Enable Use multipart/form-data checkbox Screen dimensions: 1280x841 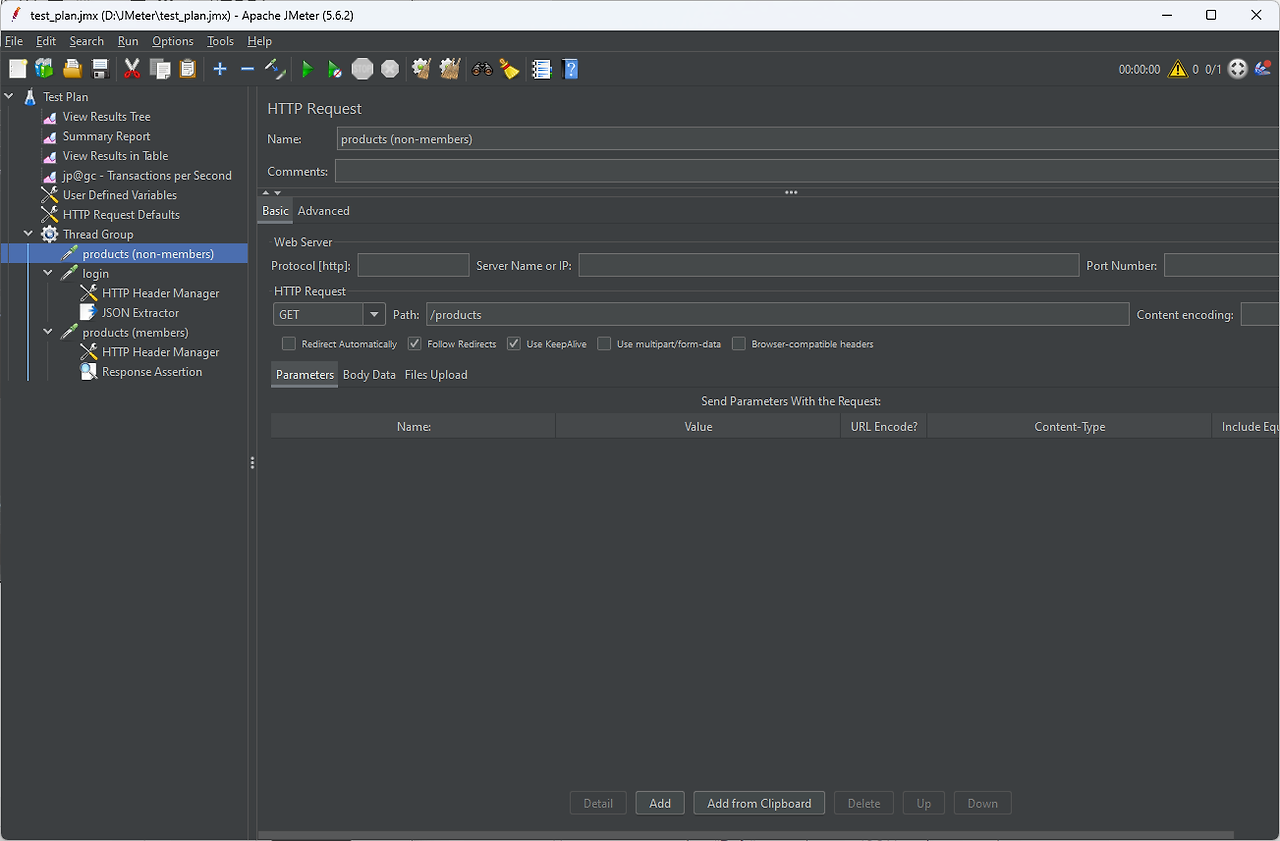pos(604,344)
